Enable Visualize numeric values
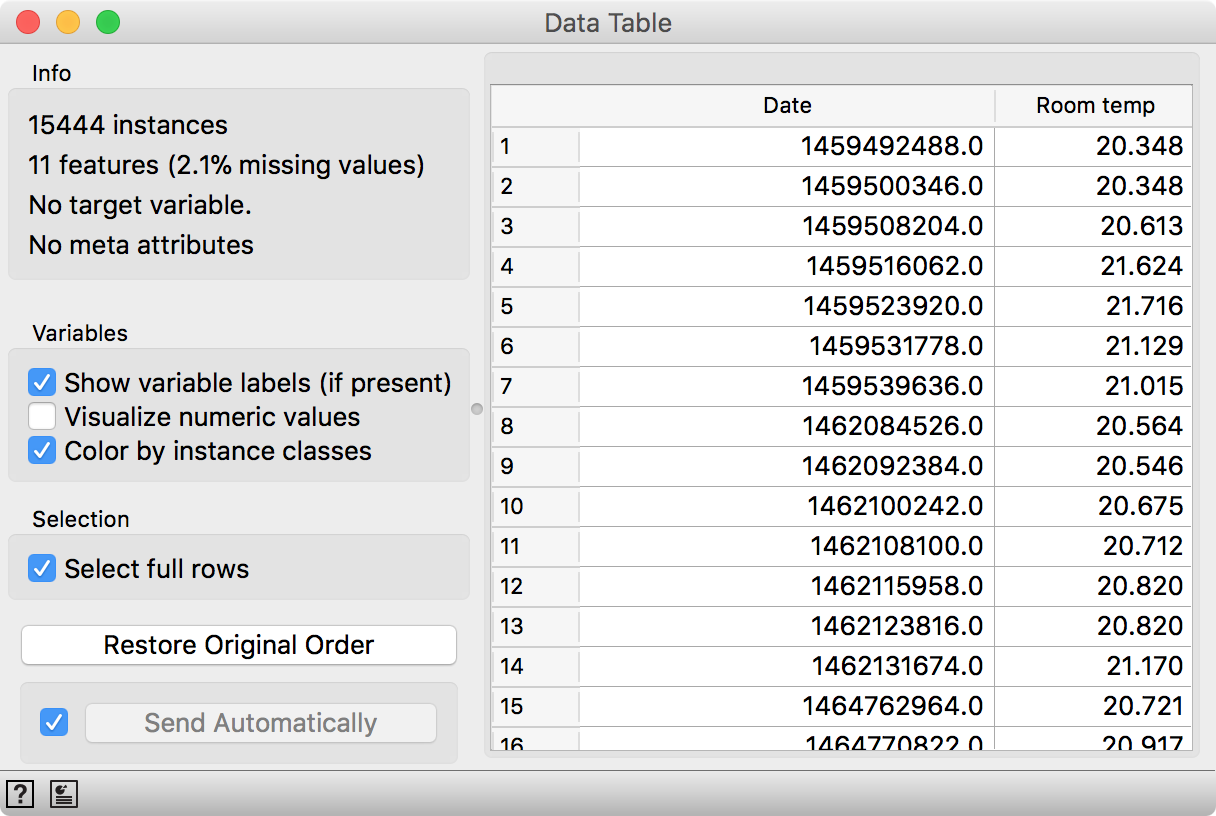Screen dimensions: 1216x816 (42, 417)
